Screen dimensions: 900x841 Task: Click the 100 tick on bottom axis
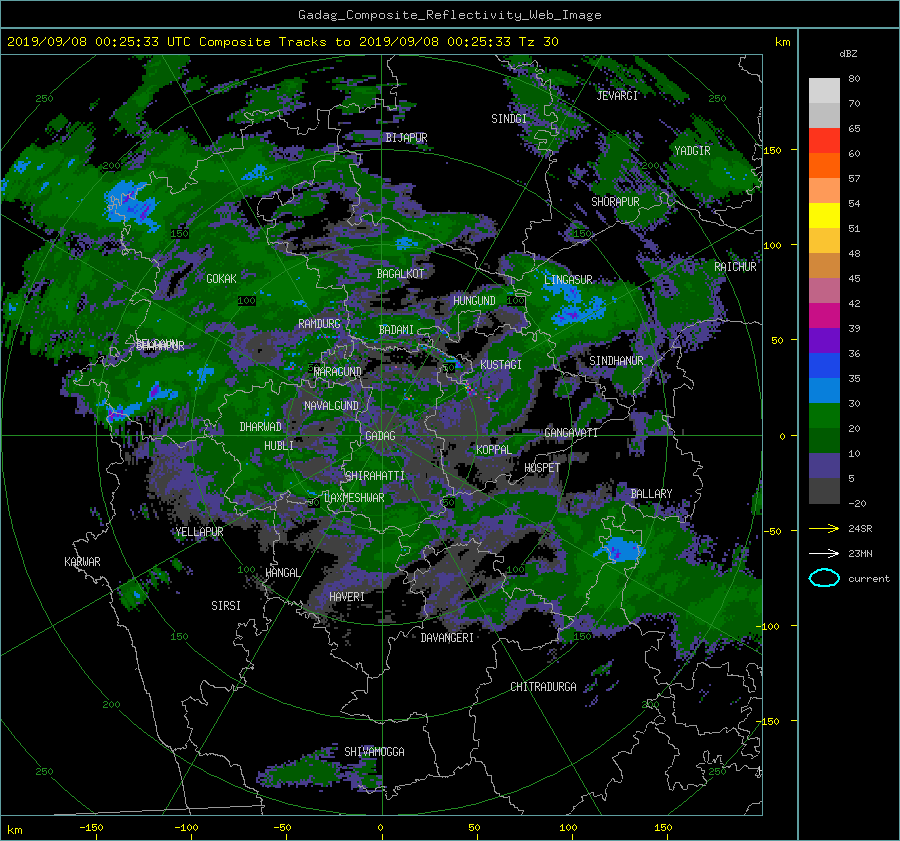tap(568, 827)
